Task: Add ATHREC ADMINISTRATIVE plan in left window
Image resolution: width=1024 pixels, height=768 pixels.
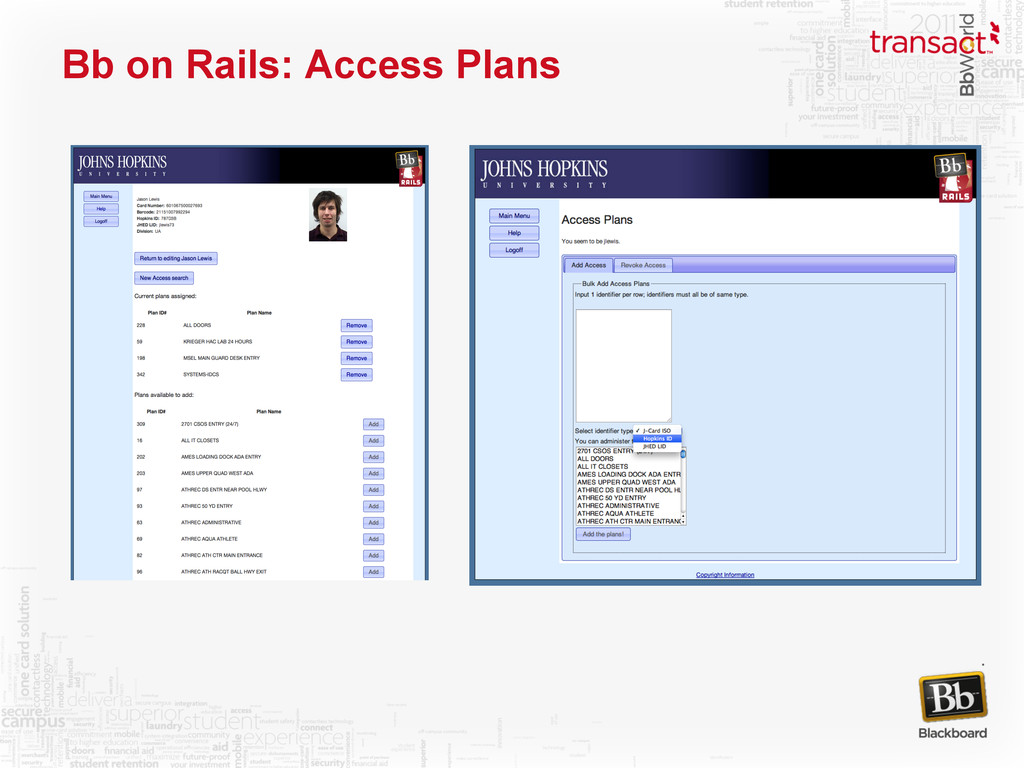Action: [374, 522]
